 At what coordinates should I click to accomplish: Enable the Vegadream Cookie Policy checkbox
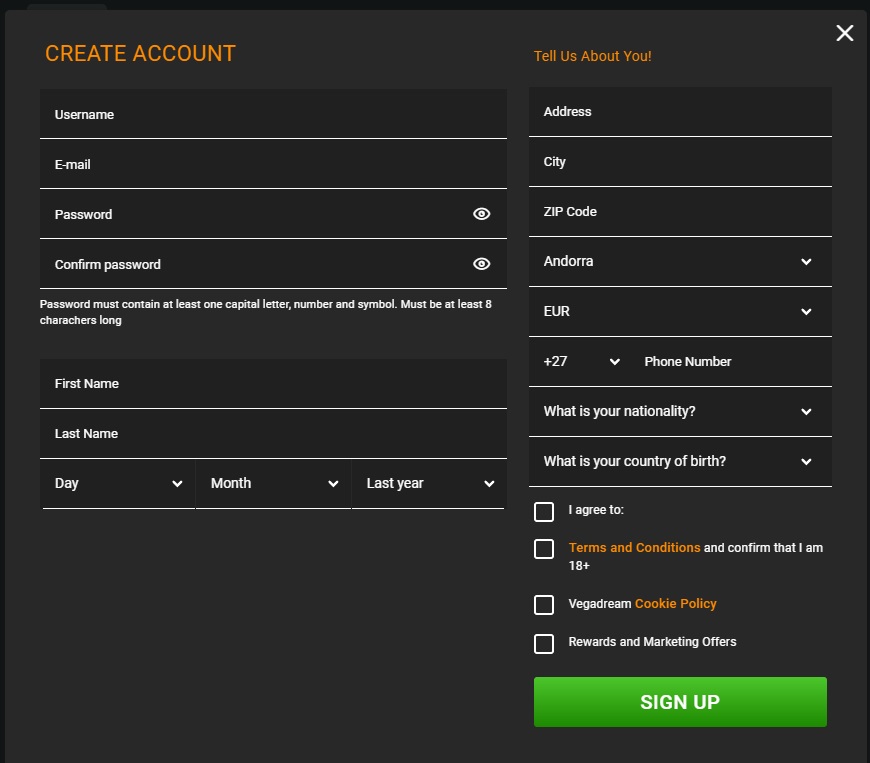[544, 605]
